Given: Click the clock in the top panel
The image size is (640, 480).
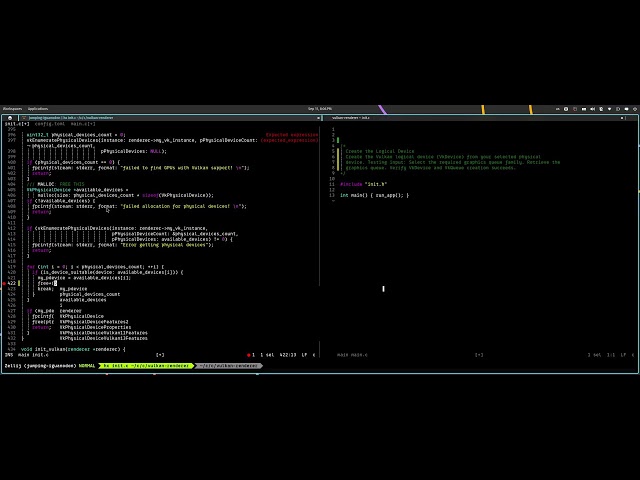Looking at the screenshot, I should 320,109.
